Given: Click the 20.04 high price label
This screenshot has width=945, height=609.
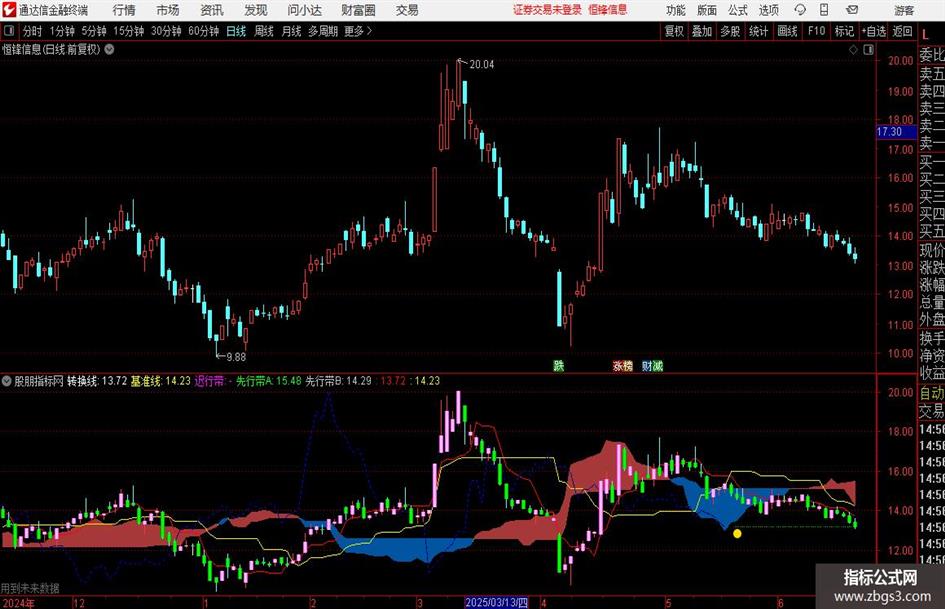Looking at the screenshot, I should (482, 65).
